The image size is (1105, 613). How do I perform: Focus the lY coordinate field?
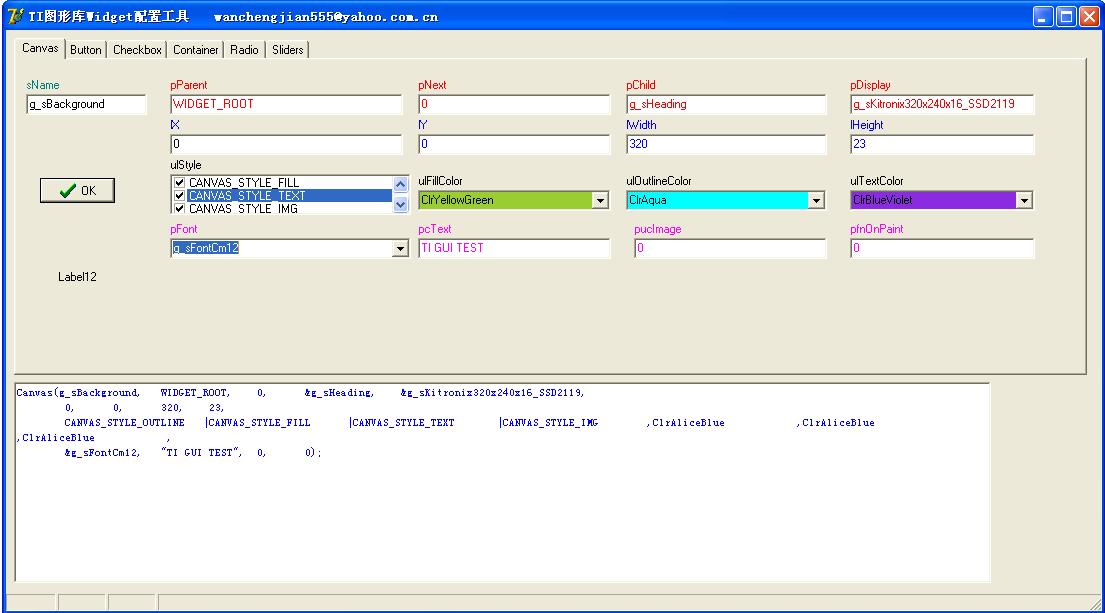[x=514, y=144]
